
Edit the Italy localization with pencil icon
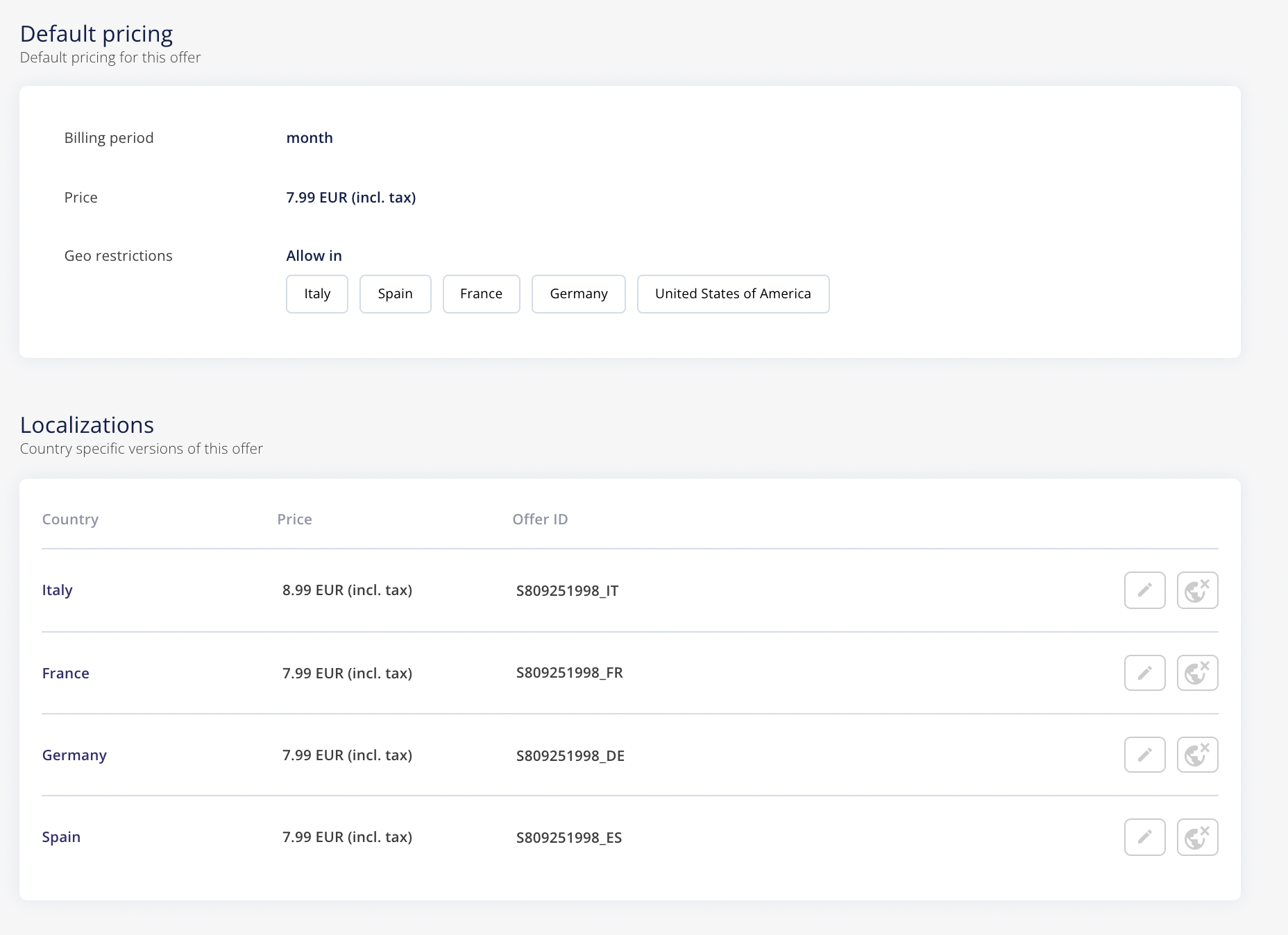click(1144, 590)
